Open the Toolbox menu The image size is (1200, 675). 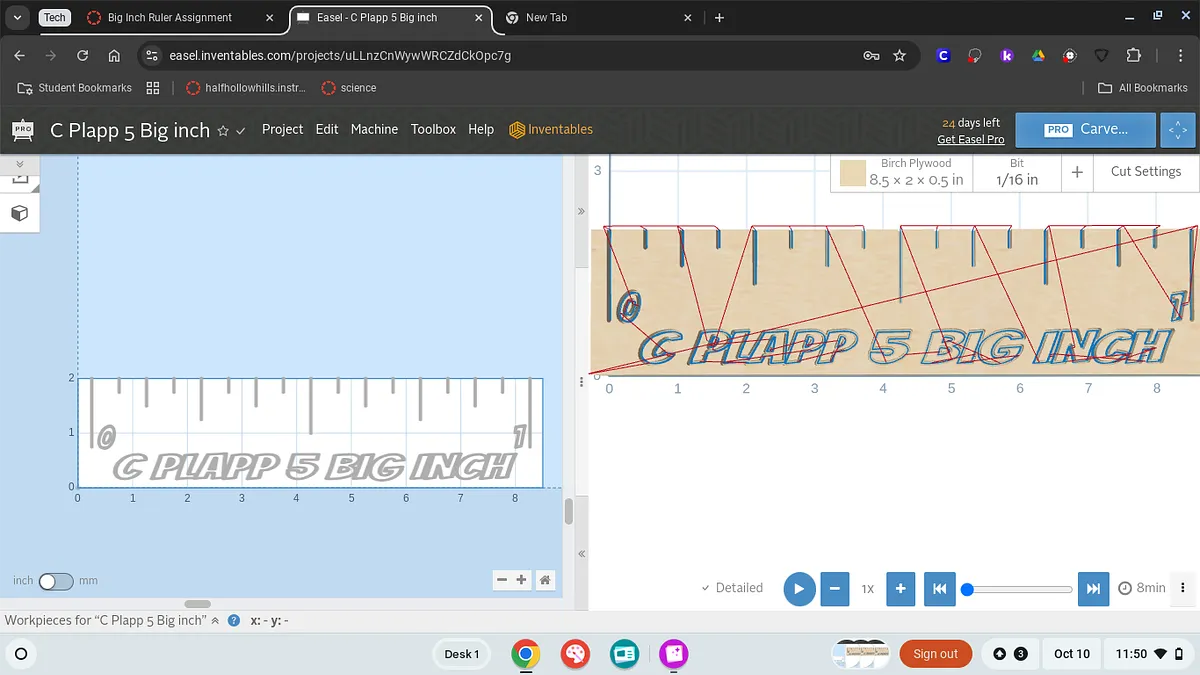[x=433, y=129]
